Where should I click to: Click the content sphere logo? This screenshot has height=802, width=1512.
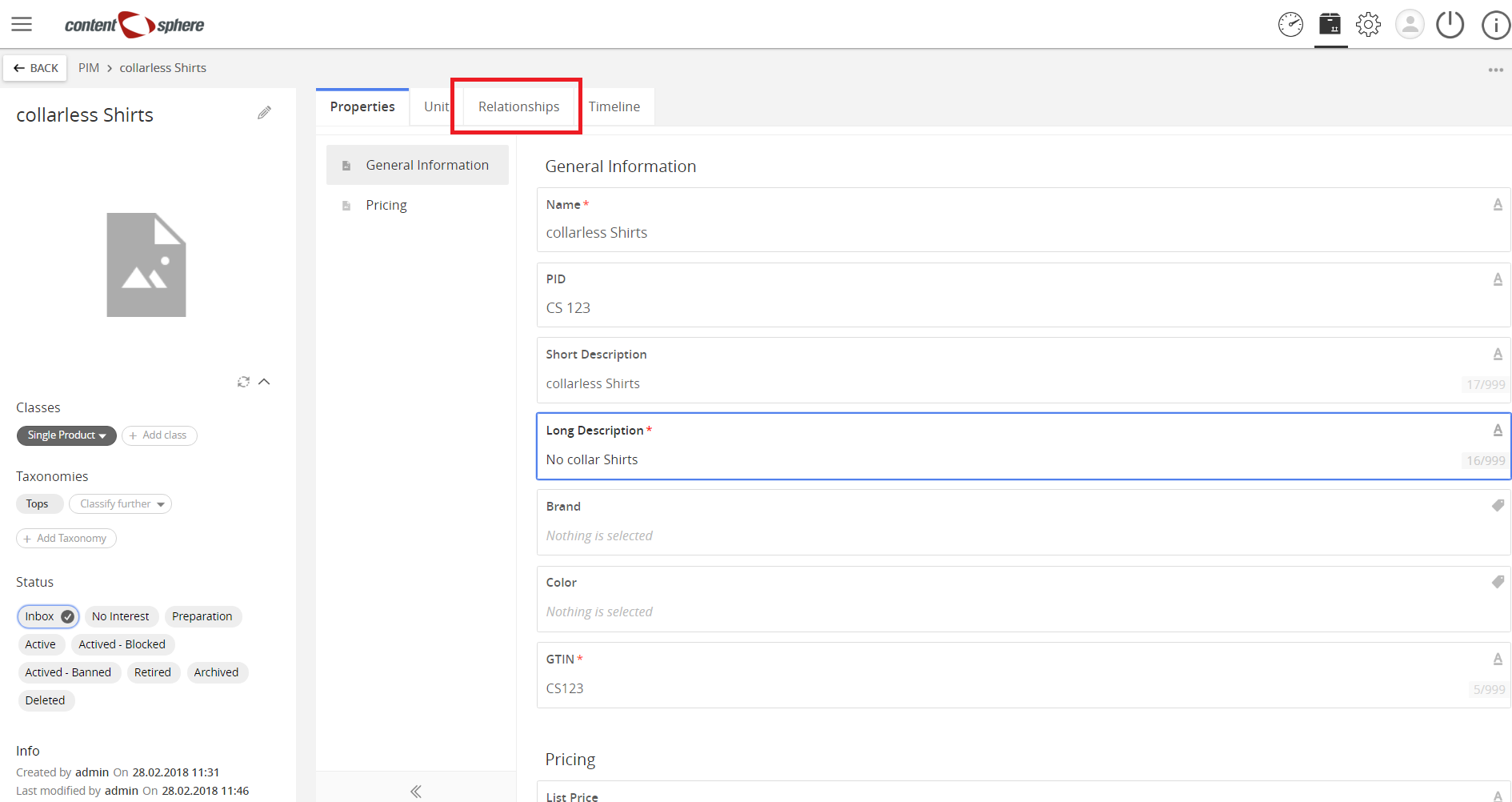point(134,25)
